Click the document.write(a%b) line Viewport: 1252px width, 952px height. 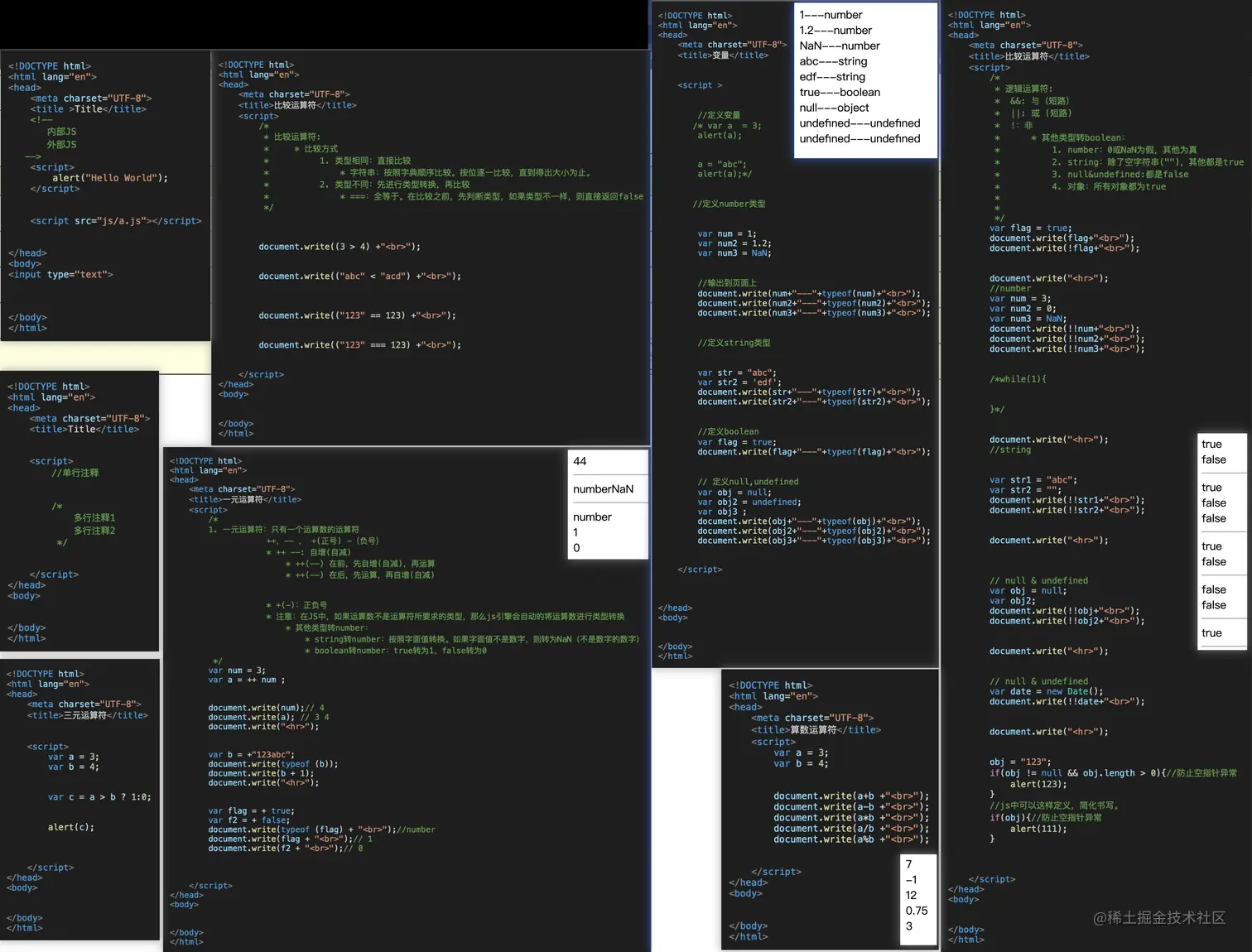tap(851, 839)
